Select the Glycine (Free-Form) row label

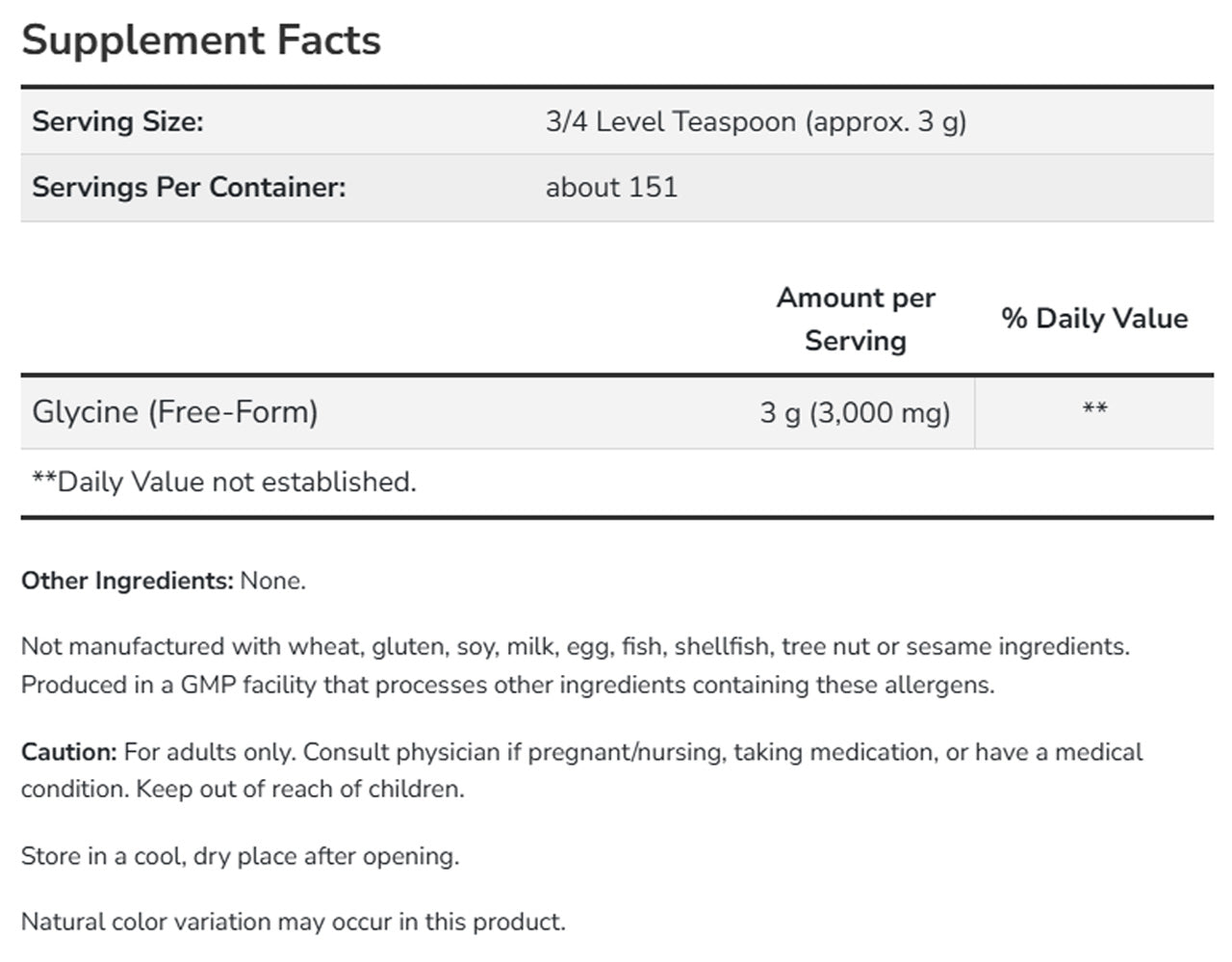click(x=175, y=412)
